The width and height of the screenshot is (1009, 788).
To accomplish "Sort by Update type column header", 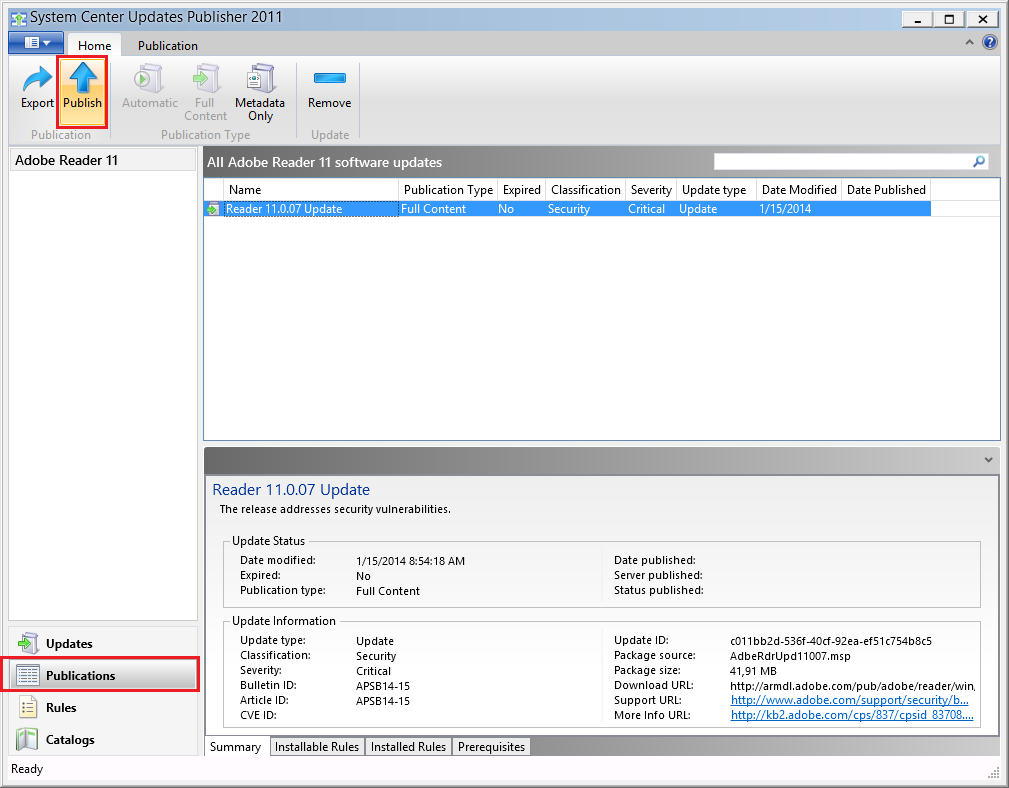I will coord(716,190).
